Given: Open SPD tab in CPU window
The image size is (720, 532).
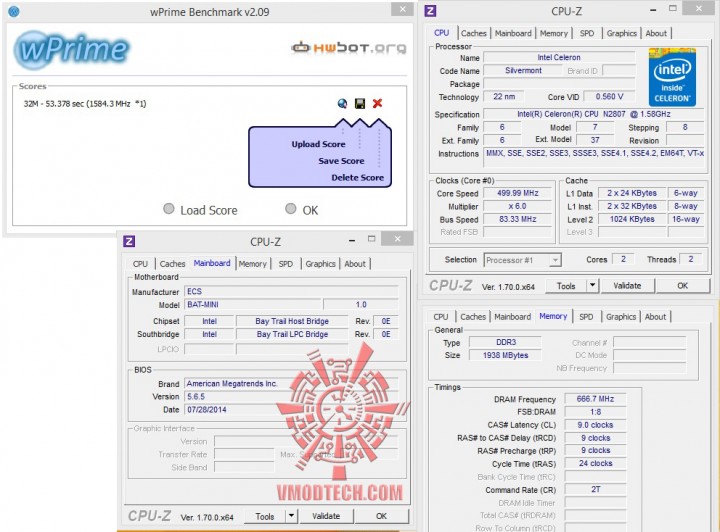Looking at the screenshot, I should pos(586,33).
